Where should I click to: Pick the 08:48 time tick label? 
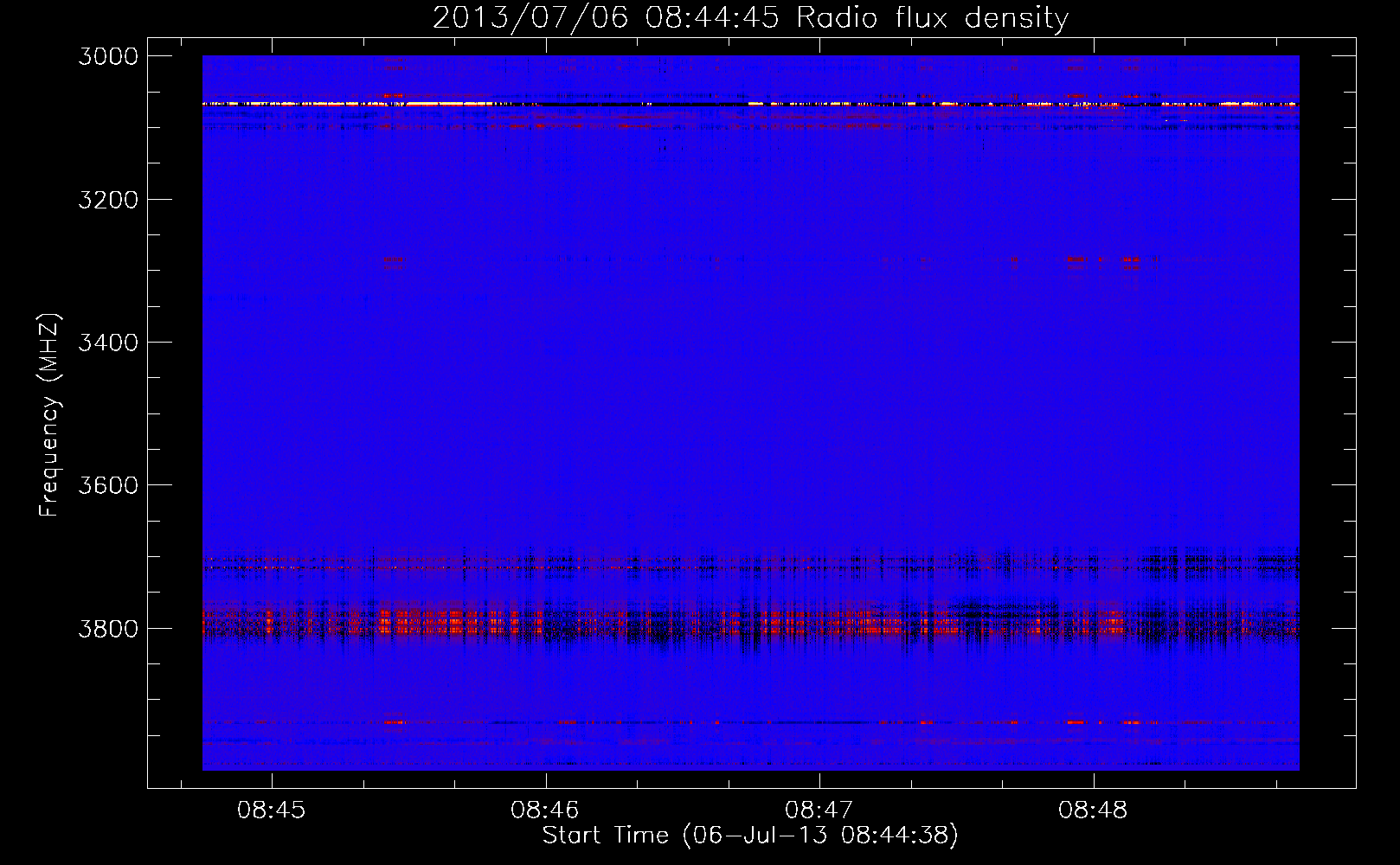pos(1093,810)
